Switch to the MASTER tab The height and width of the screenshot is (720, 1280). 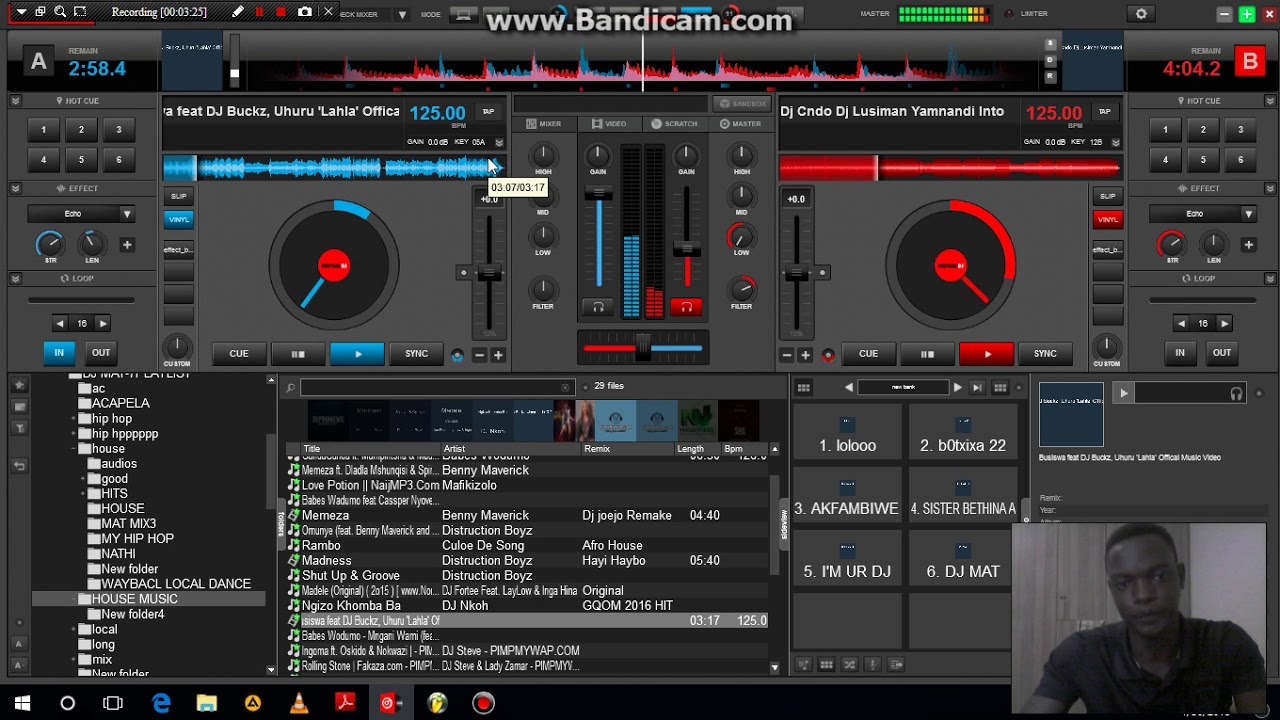tap(740, 124)
